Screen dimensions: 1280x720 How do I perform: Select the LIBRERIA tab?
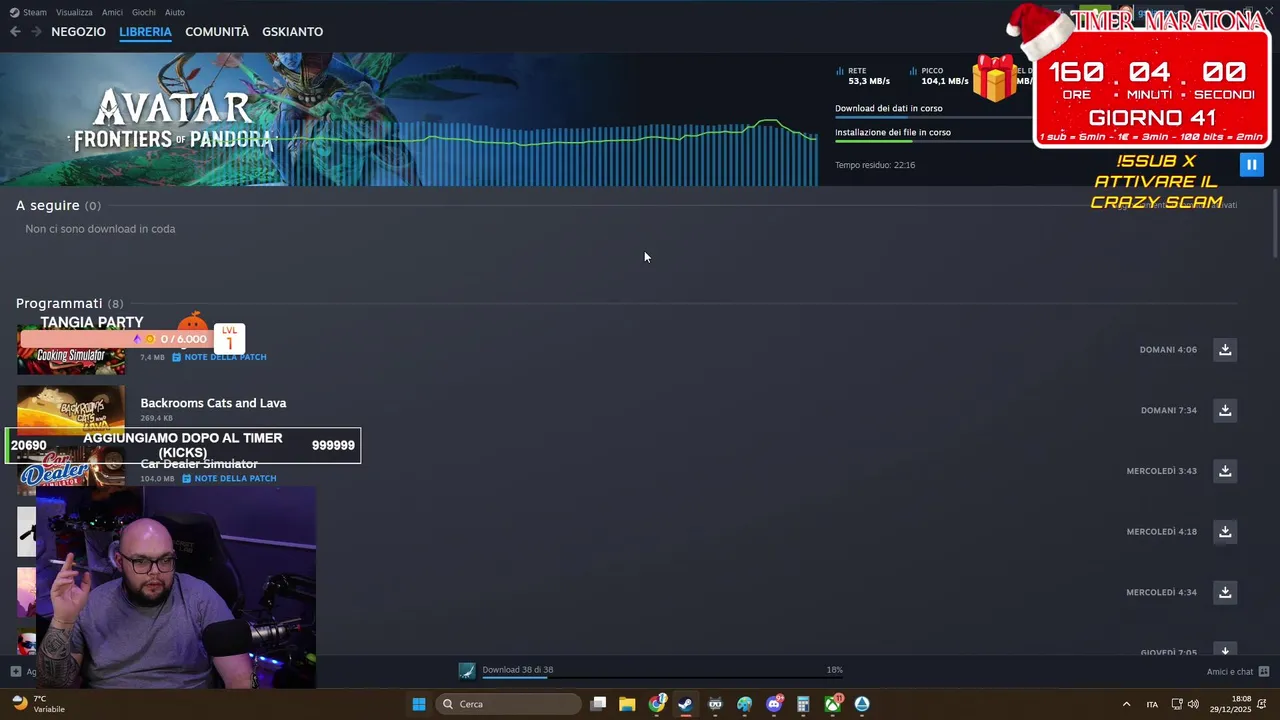(x=145, y=31)
